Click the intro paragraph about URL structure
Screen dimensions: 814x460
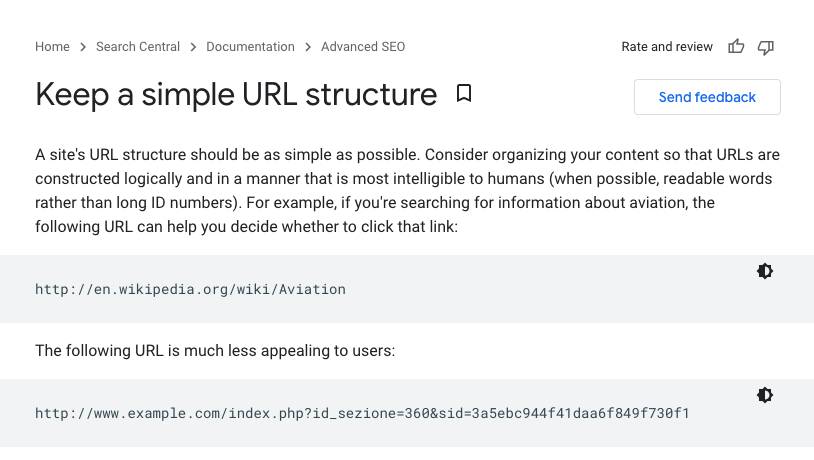pos(408,191)
